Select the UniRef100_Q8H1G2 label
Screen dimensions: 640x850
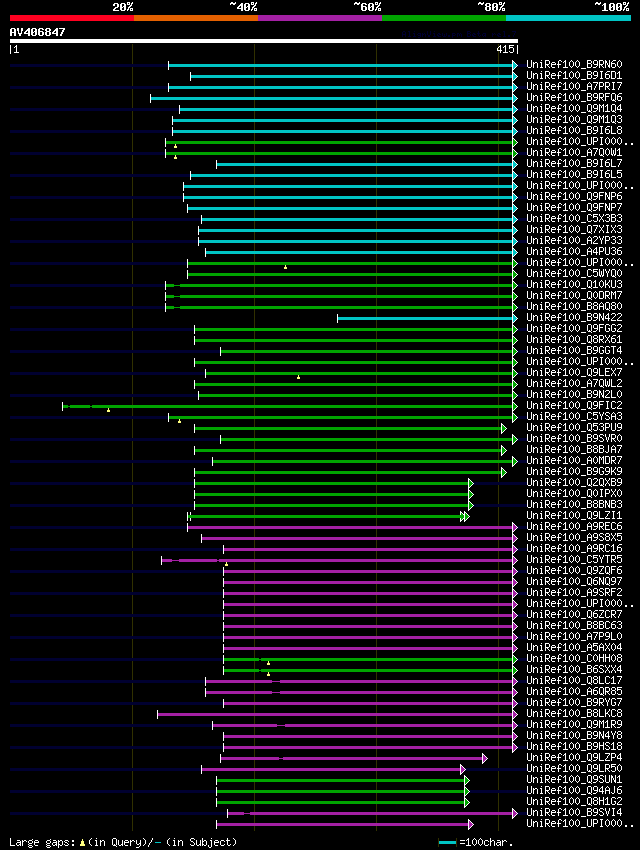574,801
